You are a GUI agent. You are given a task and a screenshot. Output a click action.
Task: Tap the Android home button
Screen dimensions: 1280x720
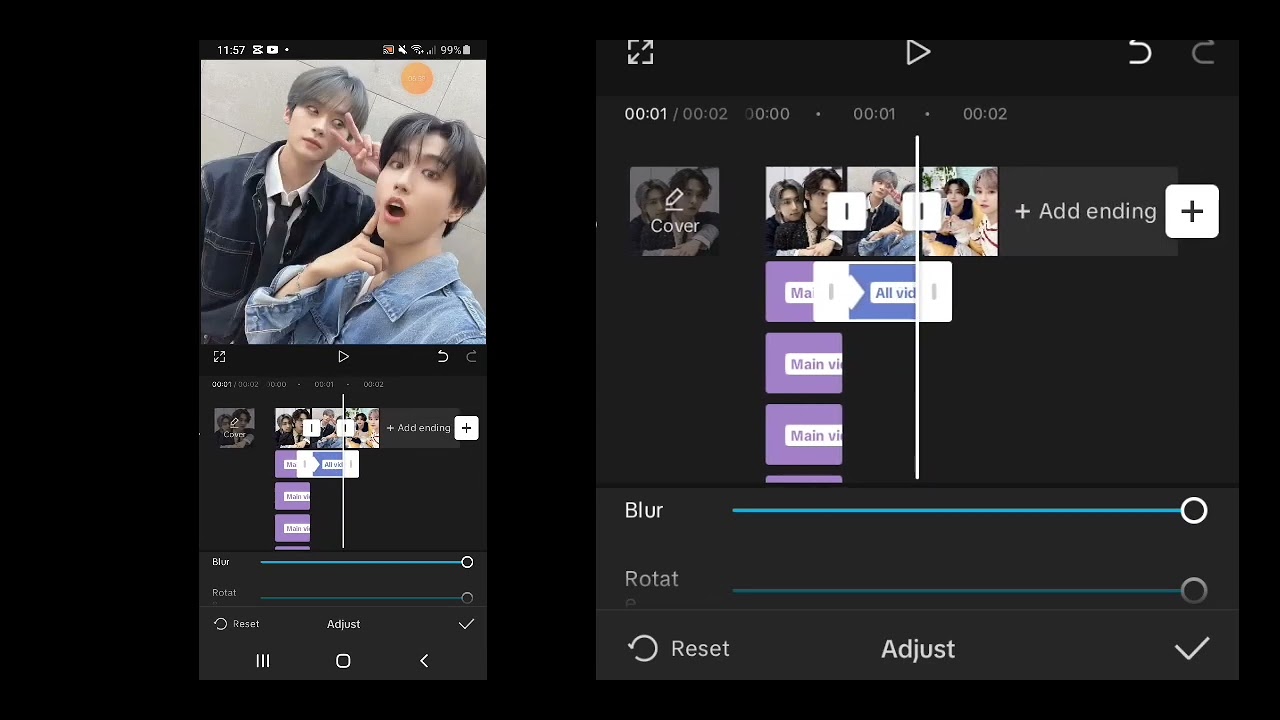343,661
